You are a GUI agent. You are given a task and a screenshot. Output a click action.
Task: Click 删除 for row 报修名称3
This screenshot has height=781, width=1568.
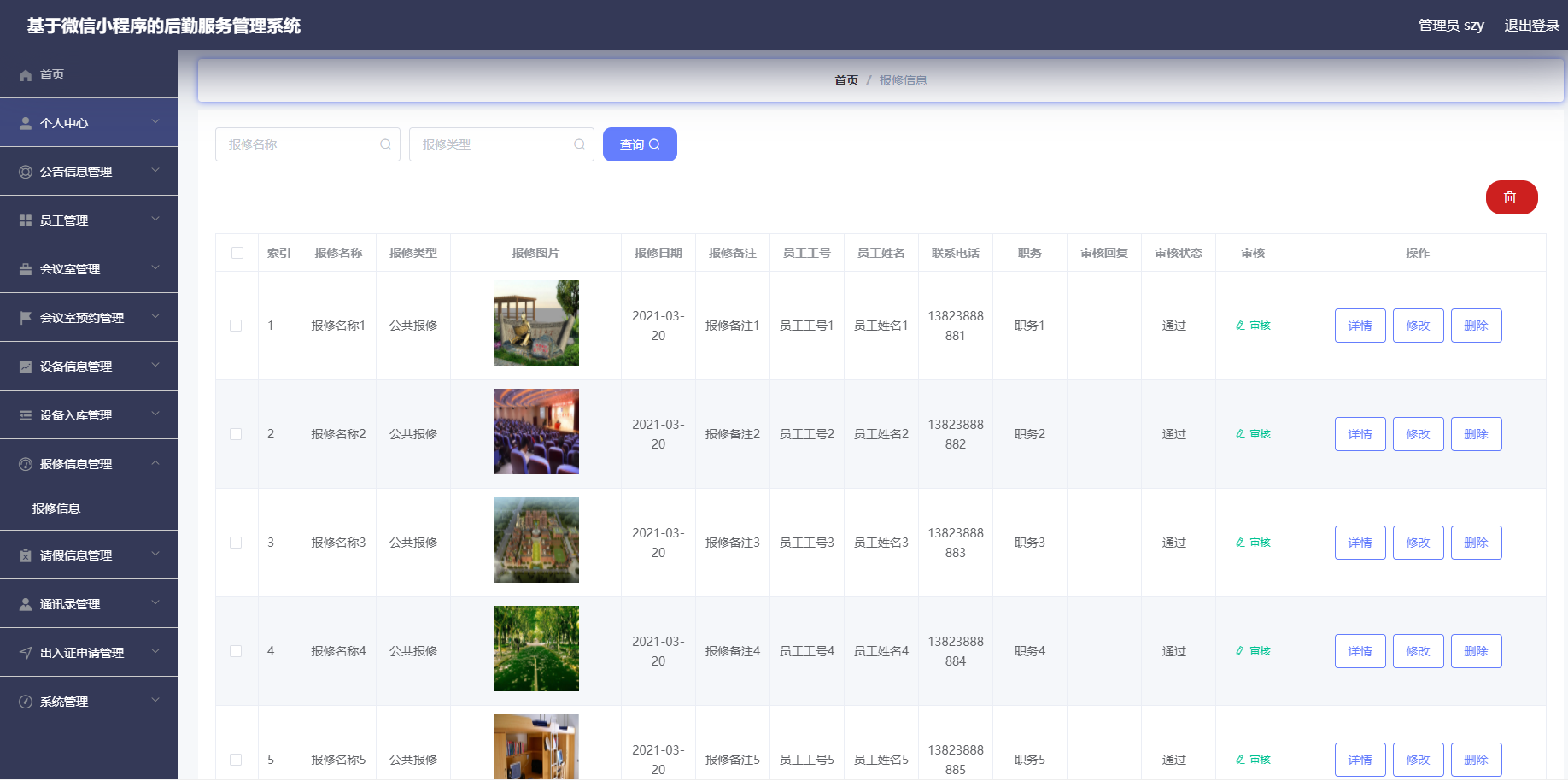[x=1477, y=543]
